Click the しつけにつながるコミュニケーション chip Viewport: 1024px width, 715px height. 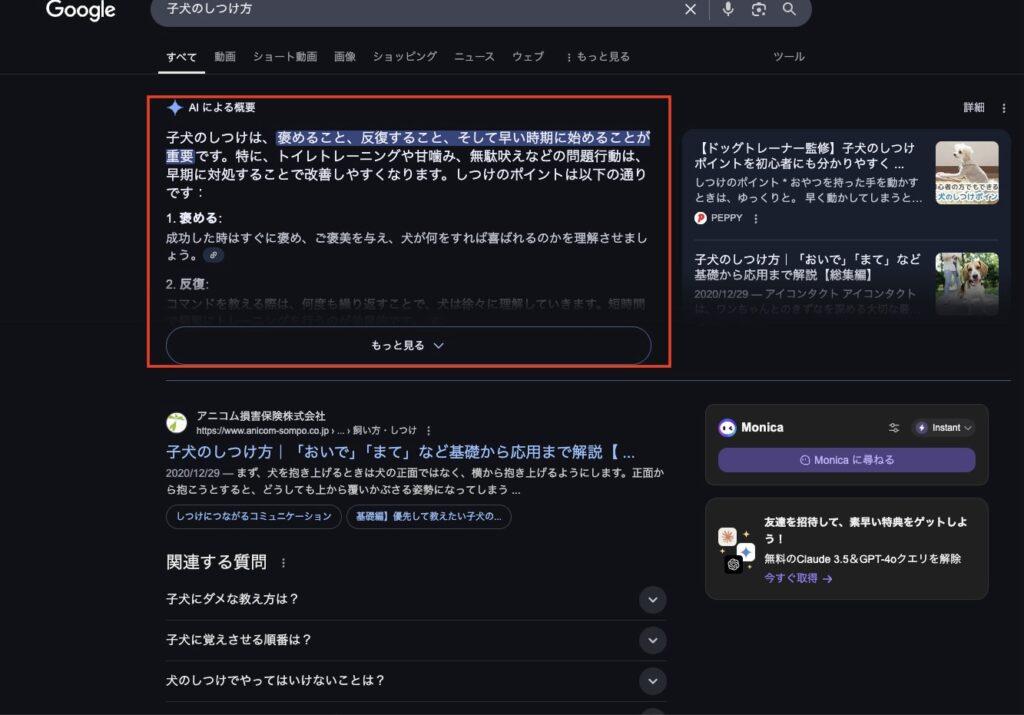(253, 516)
